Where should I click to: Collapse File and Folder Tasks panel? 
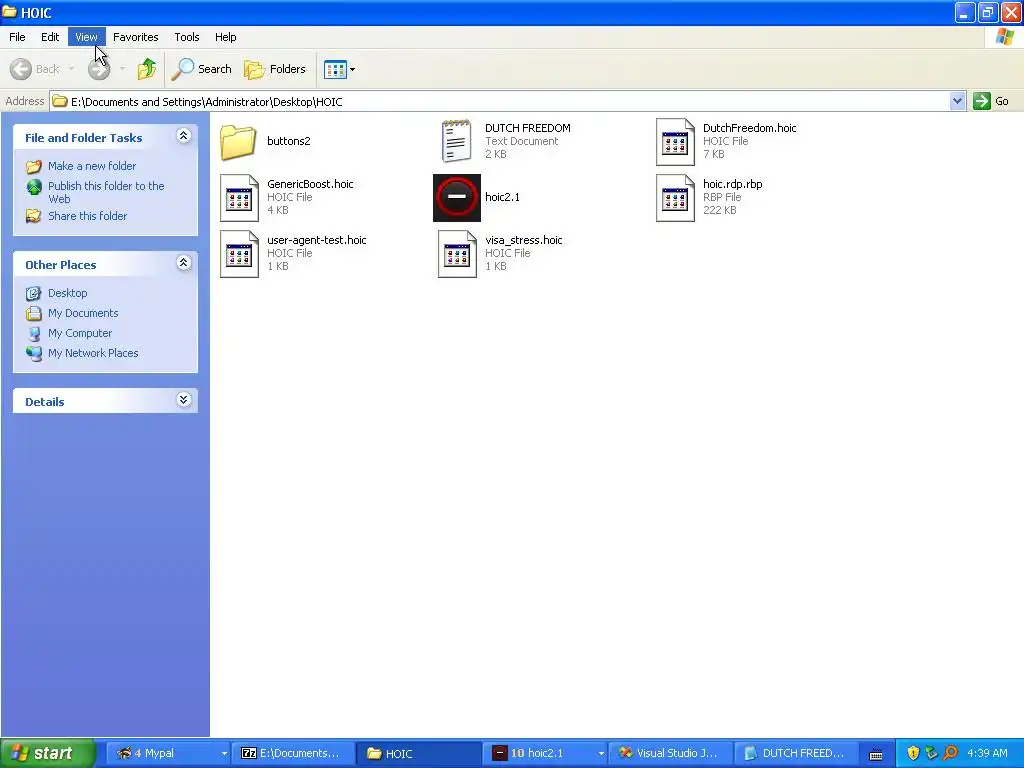coord(184,136)
